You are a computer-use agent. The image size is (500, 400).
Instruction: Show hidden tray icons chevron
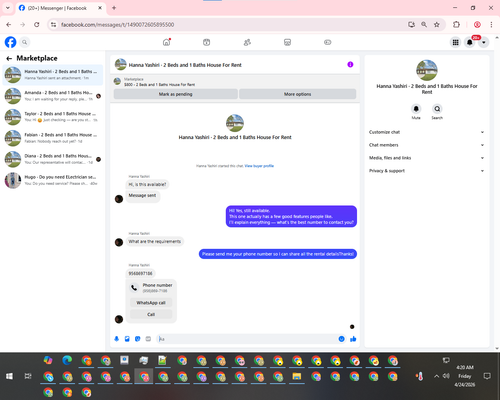tap(436, 376)
